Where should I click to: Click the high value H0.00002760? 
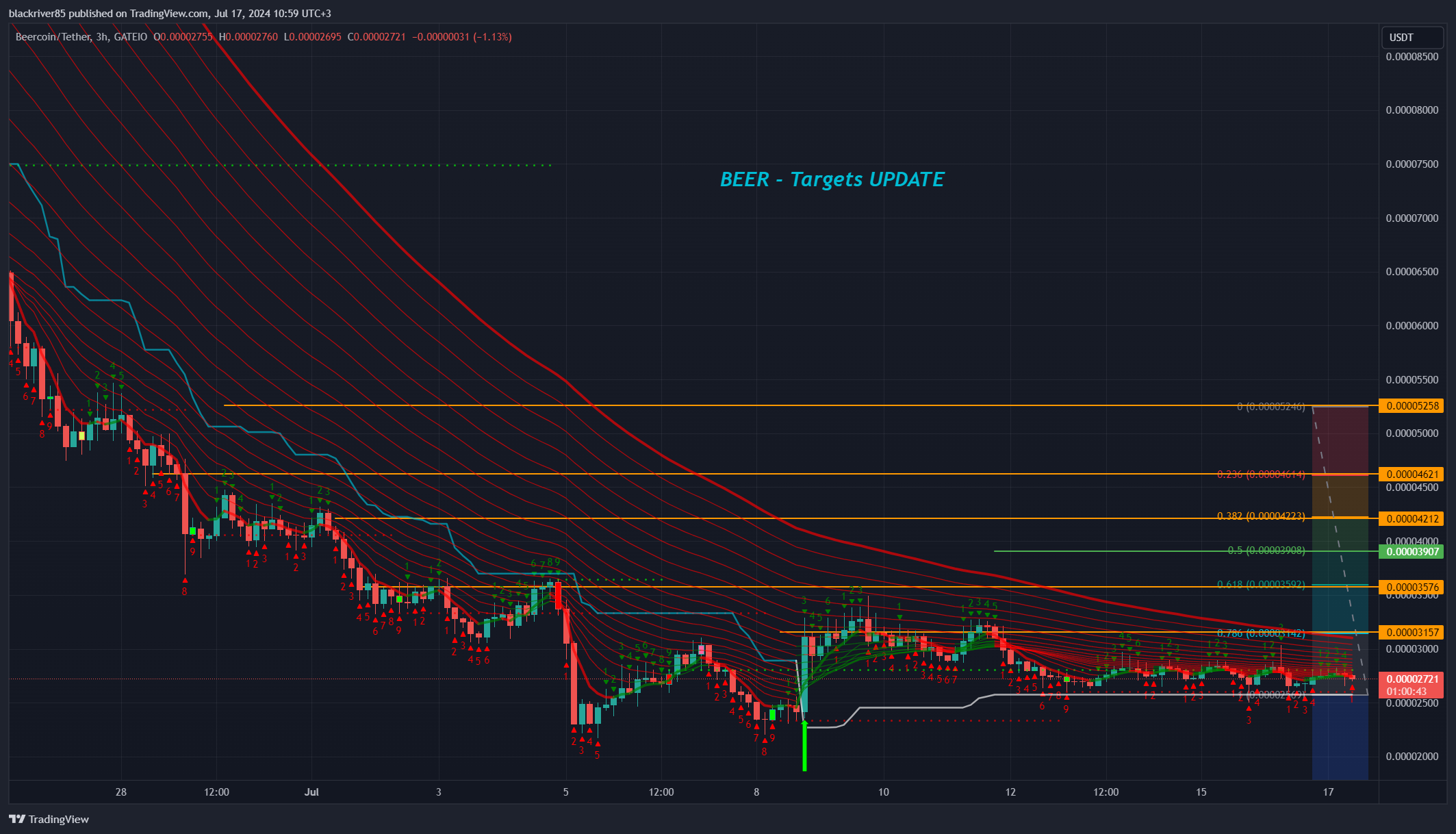click(x=248, y=37)
